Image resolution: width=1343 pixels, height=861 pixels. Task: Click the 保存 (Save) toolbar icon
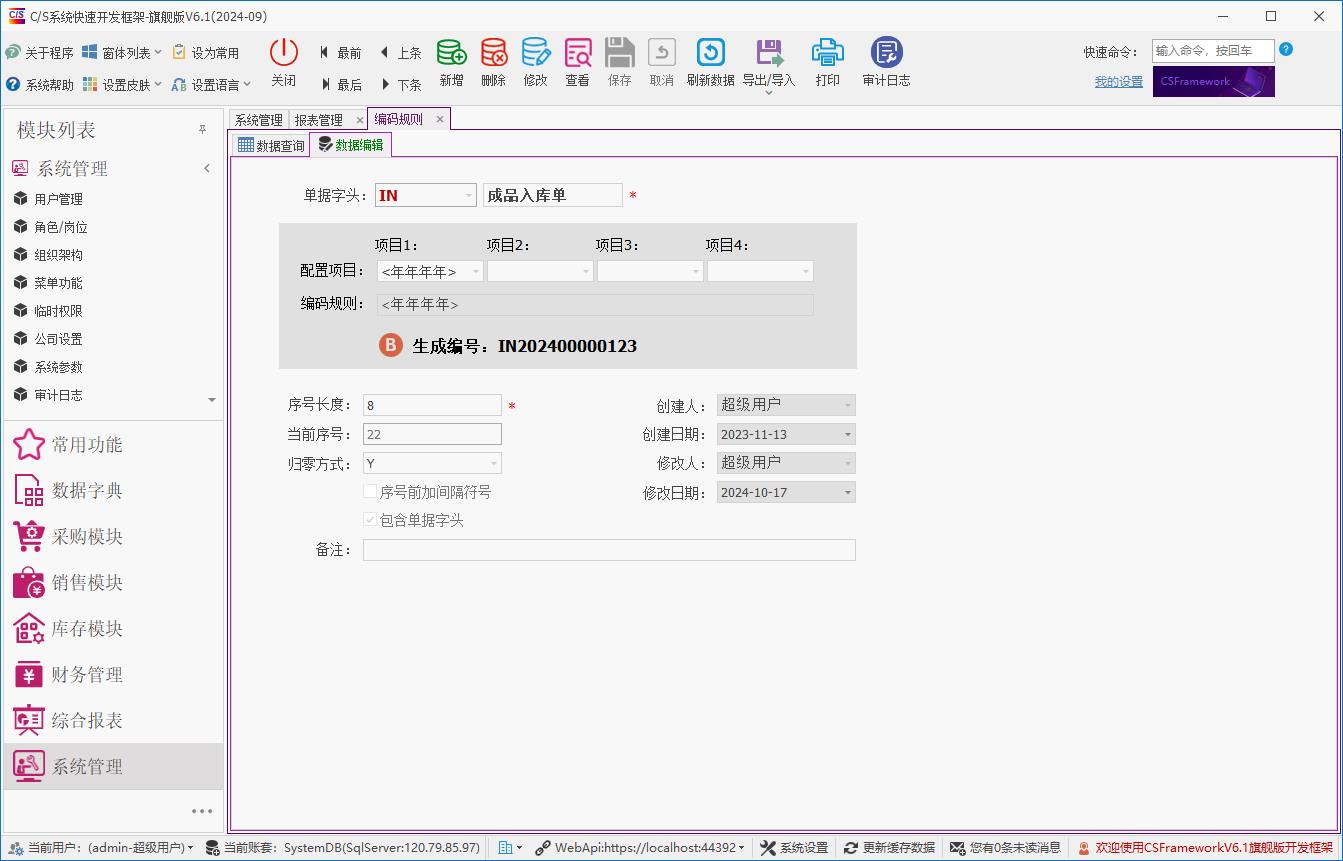tap(619, 62)
